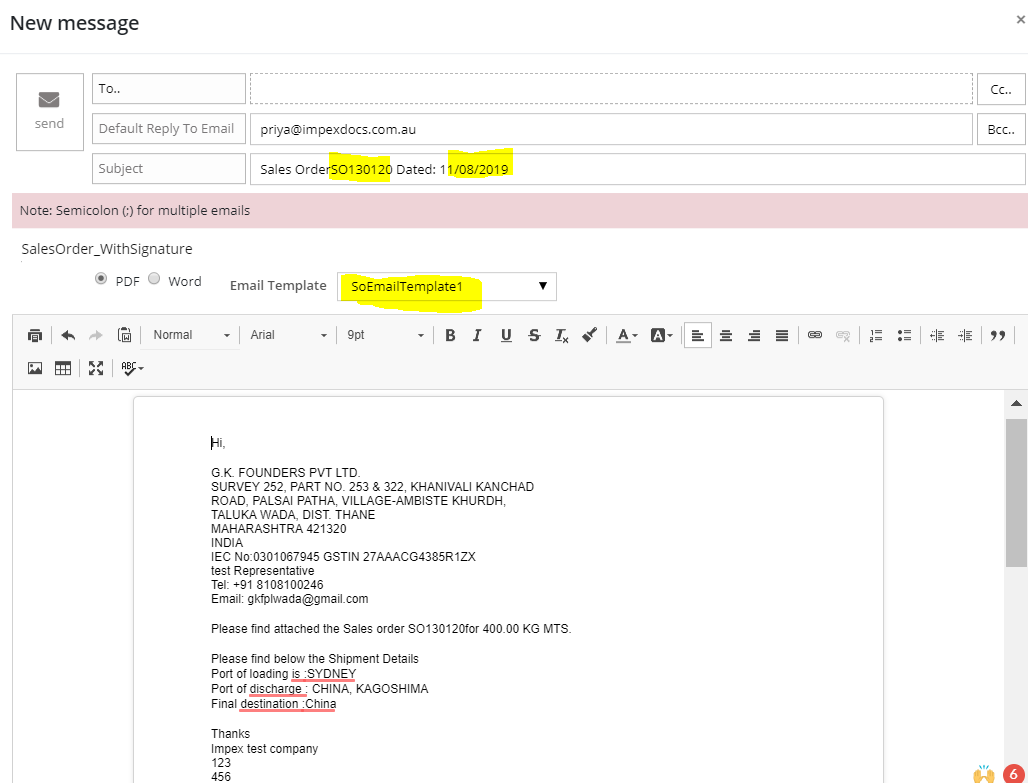Click the 'G.K. FOUNDERS PVT LTD.' line

pyautogui.click(x=286, y=473)
